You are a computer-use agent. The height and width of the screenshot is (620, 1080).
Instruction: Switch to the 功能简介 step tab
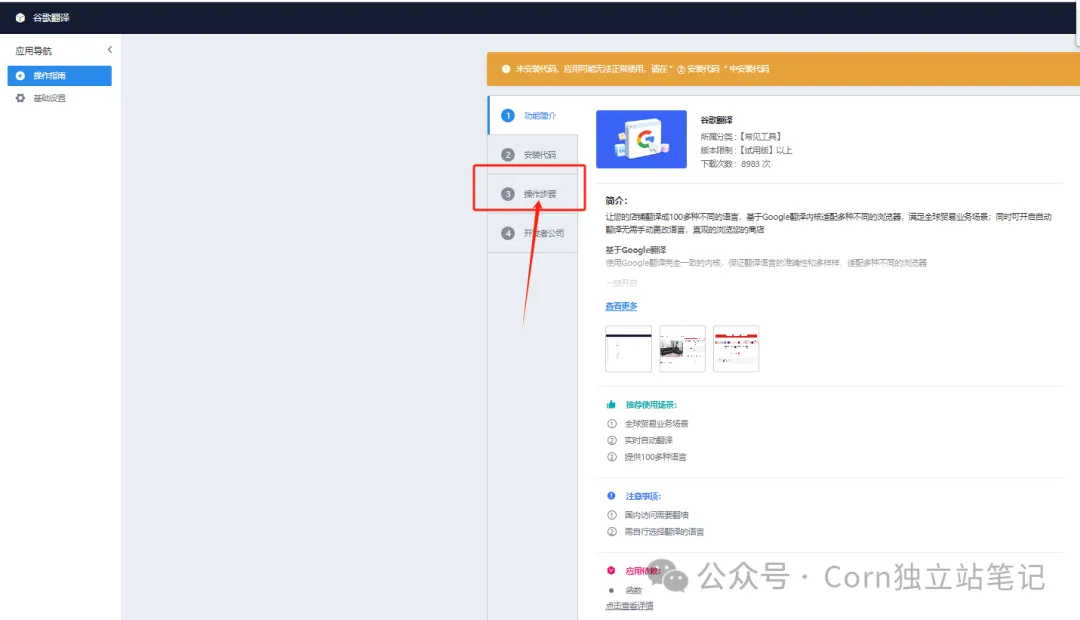[x=532, y=116]
